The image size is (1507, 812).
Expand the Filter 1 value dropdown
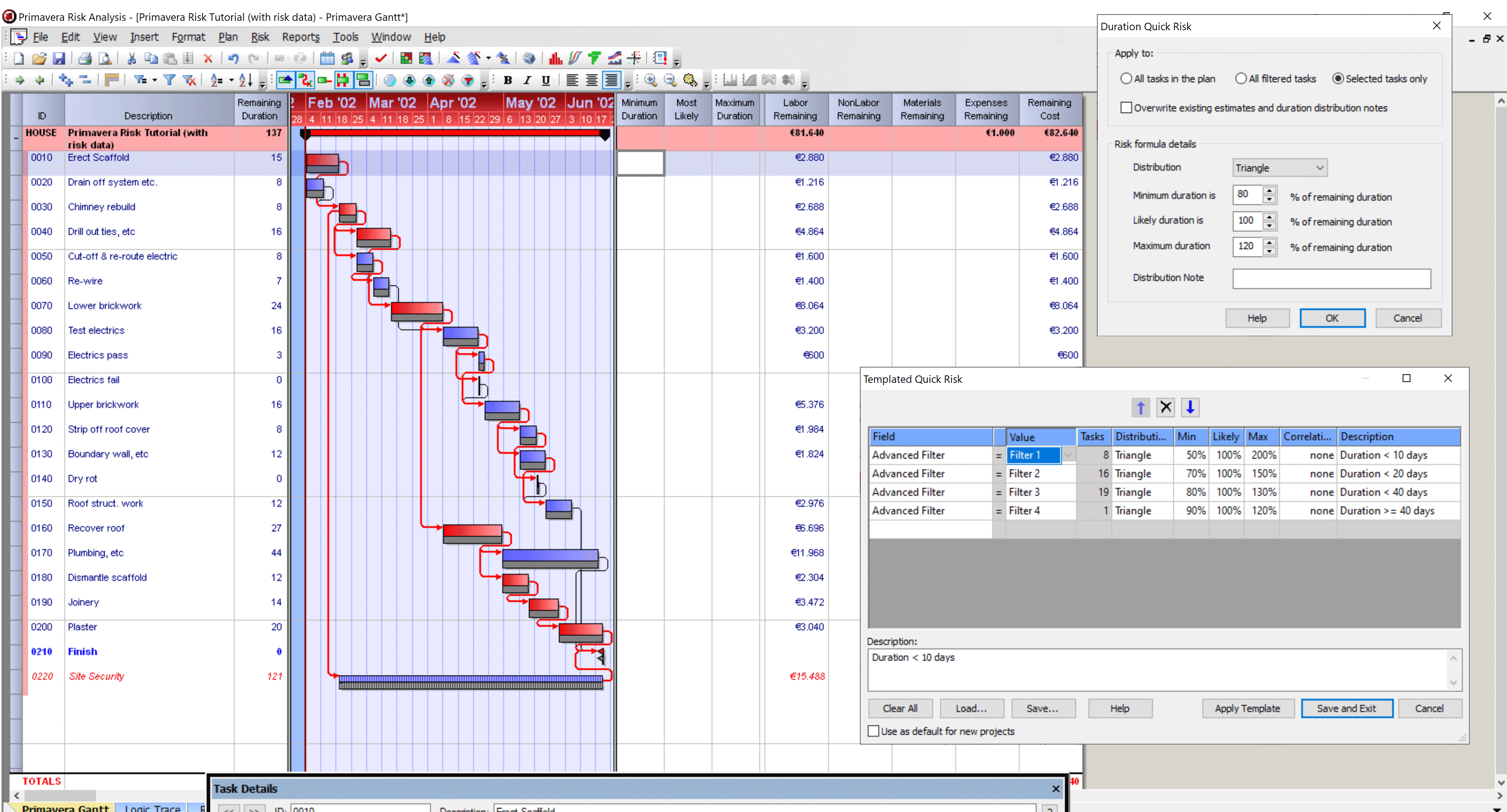click(1067, 455)
